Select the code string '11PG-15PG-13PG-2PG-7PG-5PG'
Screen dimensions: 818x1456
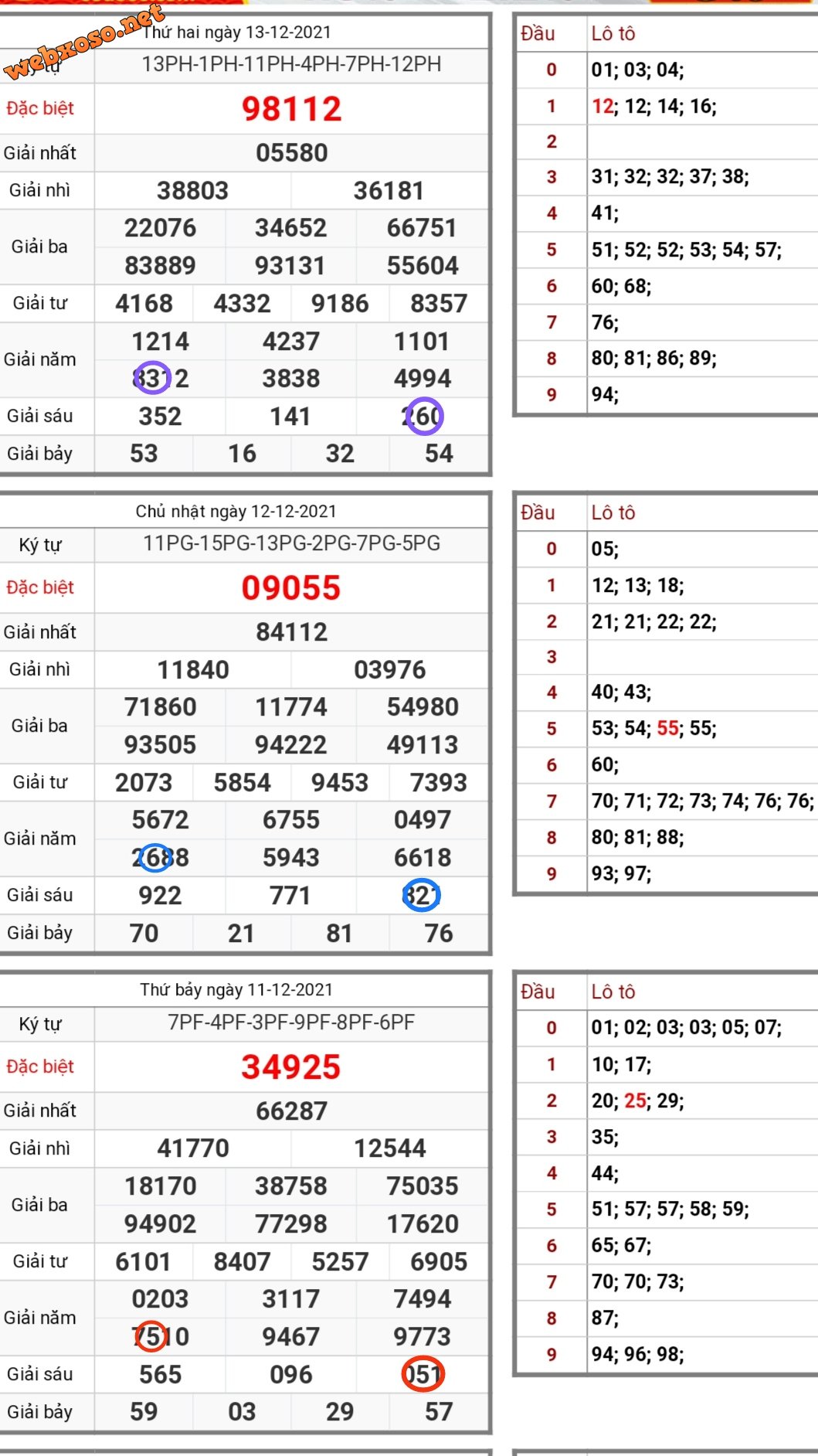(291, 543)
